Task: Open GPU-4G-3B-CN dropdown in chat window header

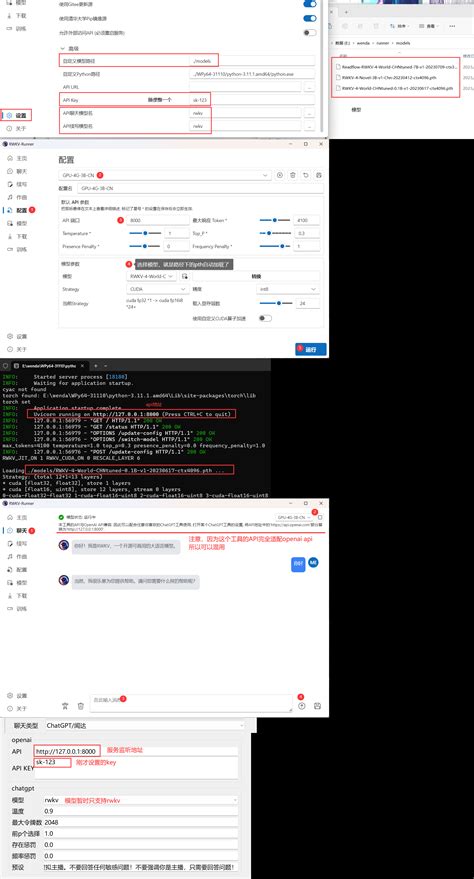Action: 294,517
